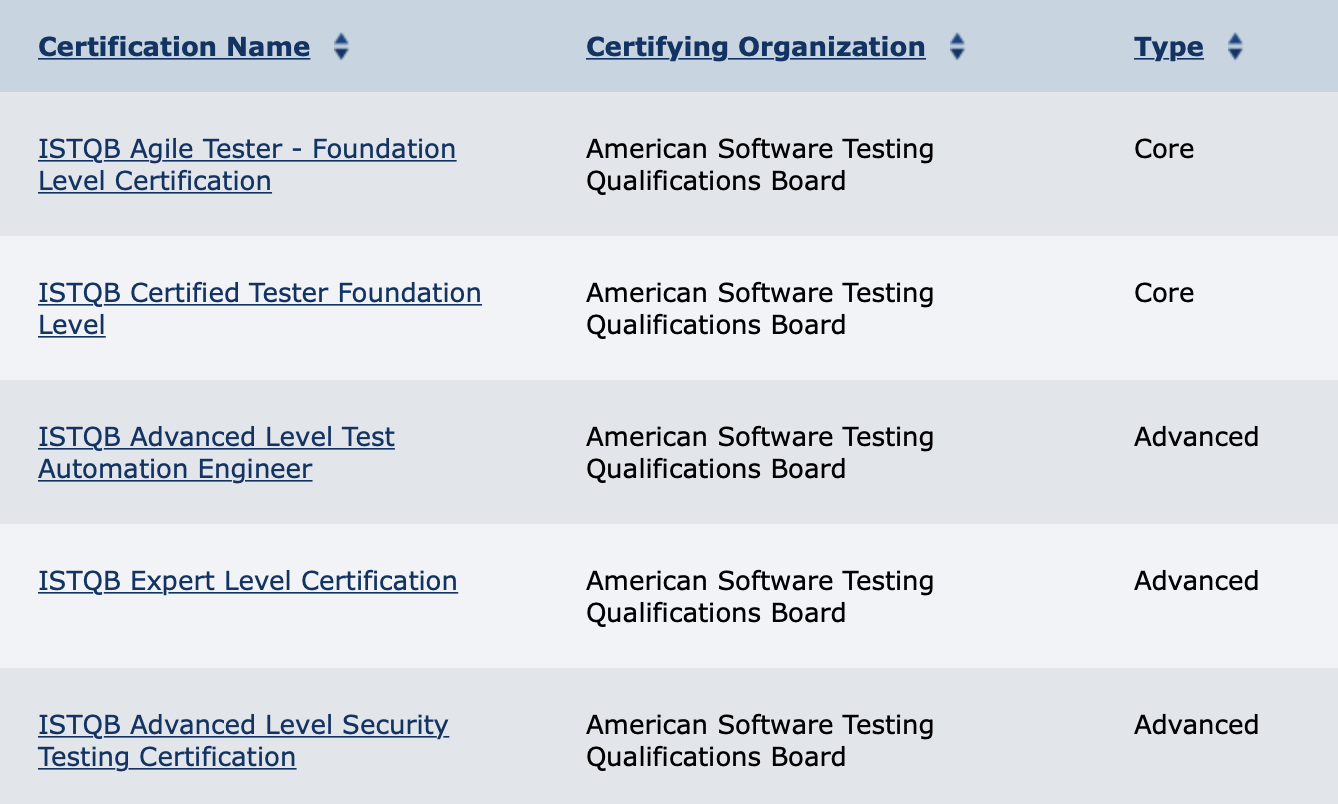
Task: Click the sort arrows beside Certification Name
Action: coord(341,47)
